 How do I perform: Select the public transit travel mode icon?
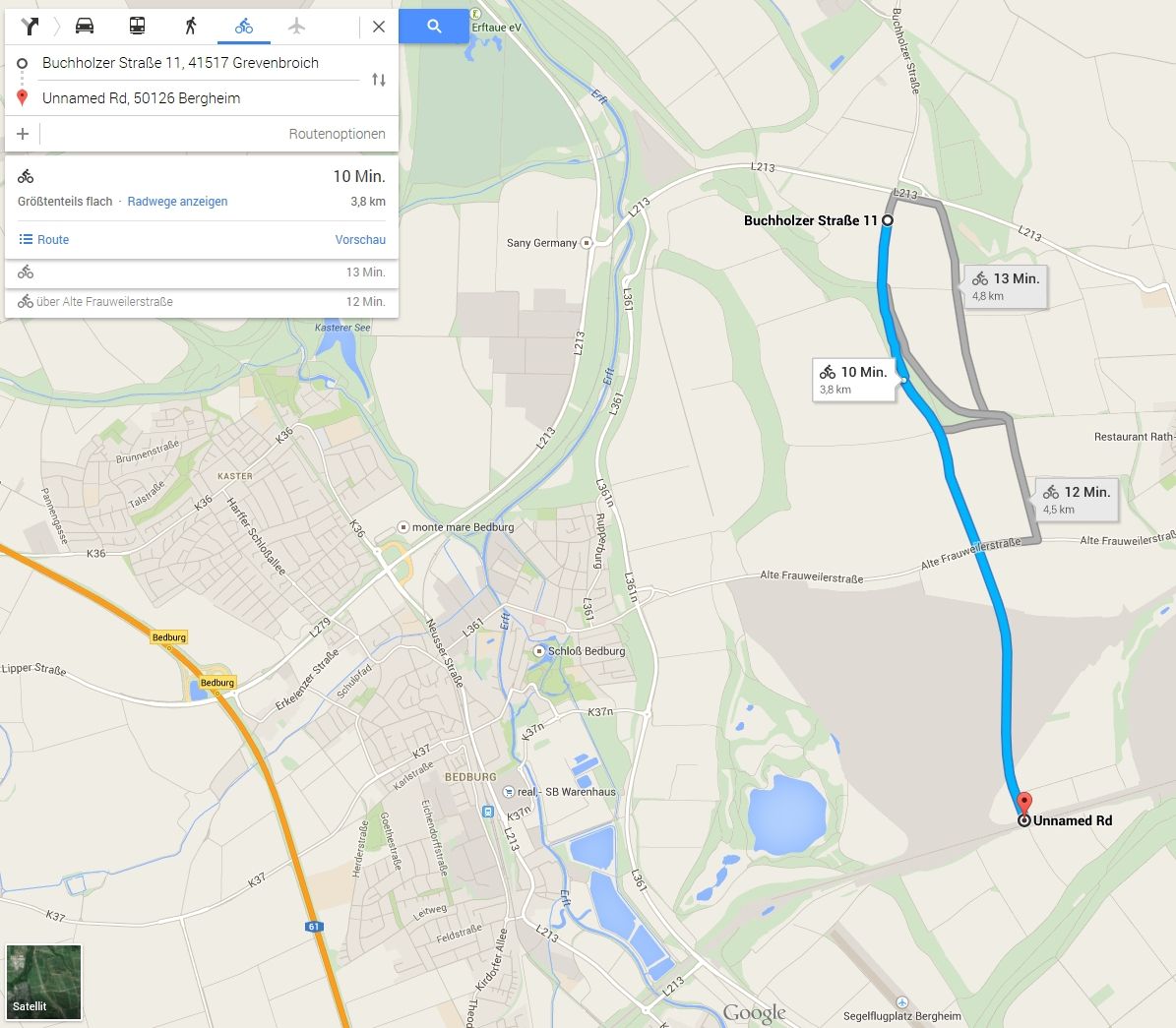(x=137, y=27)
